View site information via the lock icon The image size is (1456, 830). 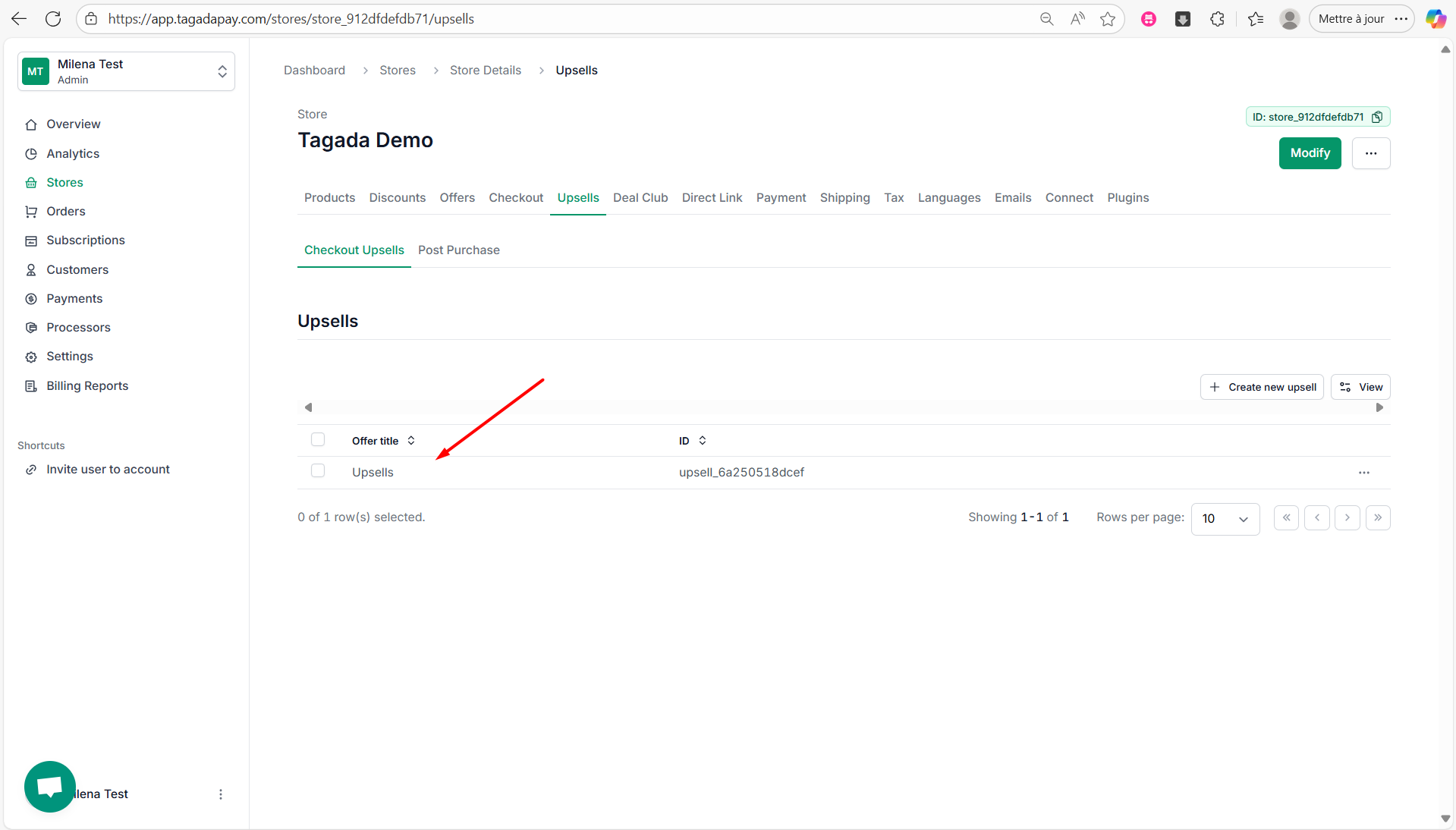pyautogui.click(x=91, y=19)
